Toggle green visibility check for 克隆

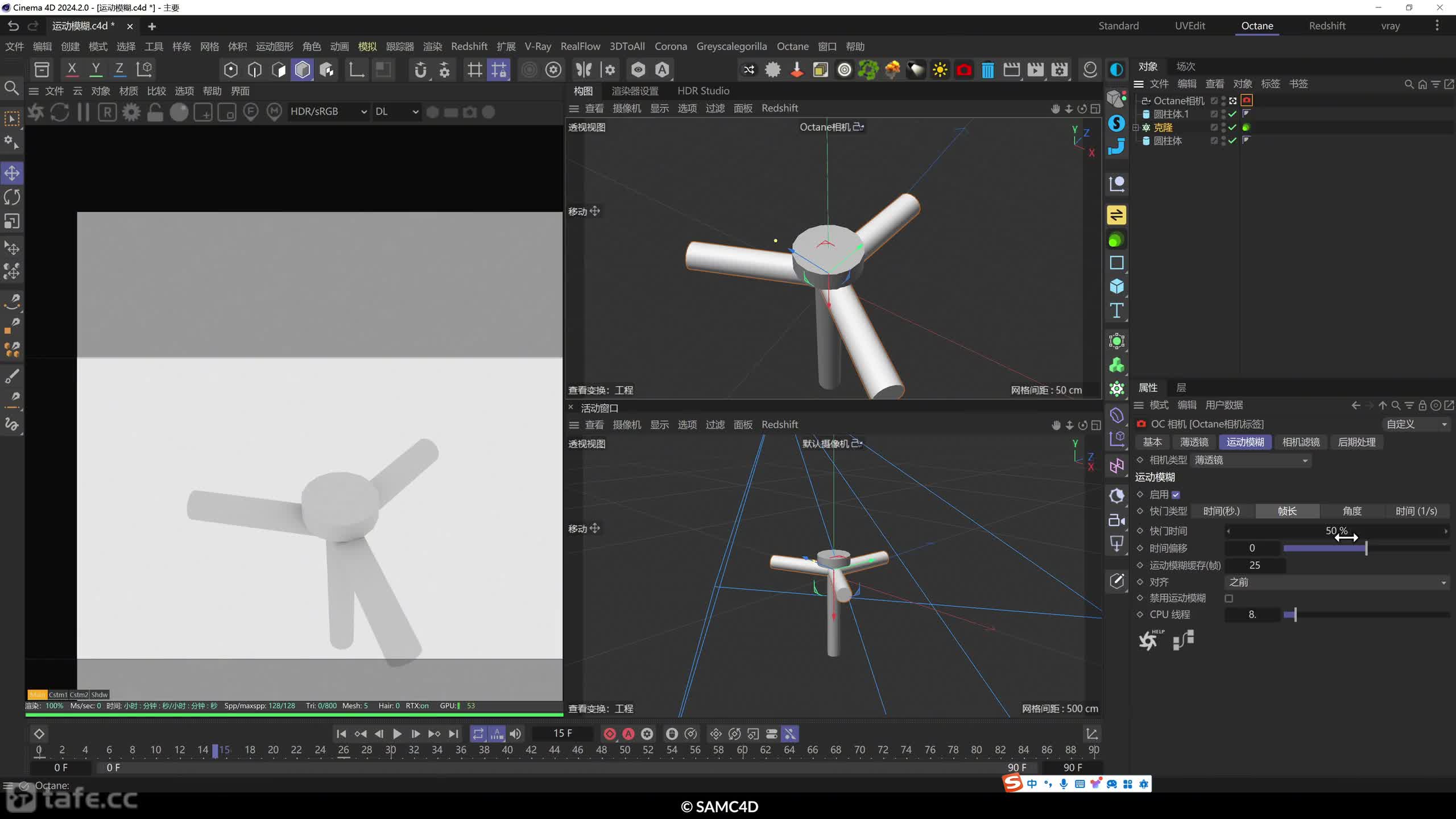1232,127
